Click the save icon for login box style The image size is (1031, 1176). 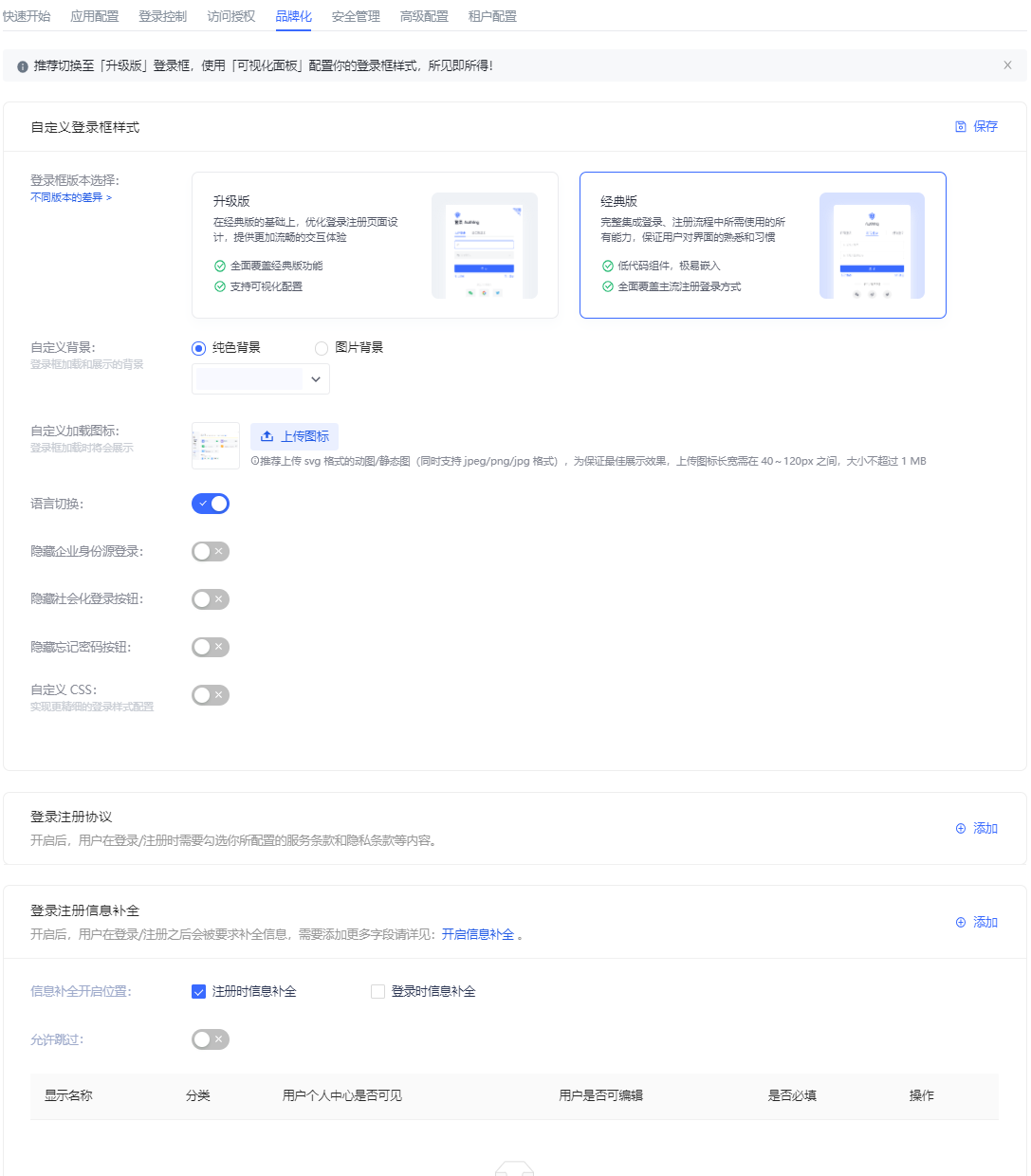coord(960,126)
